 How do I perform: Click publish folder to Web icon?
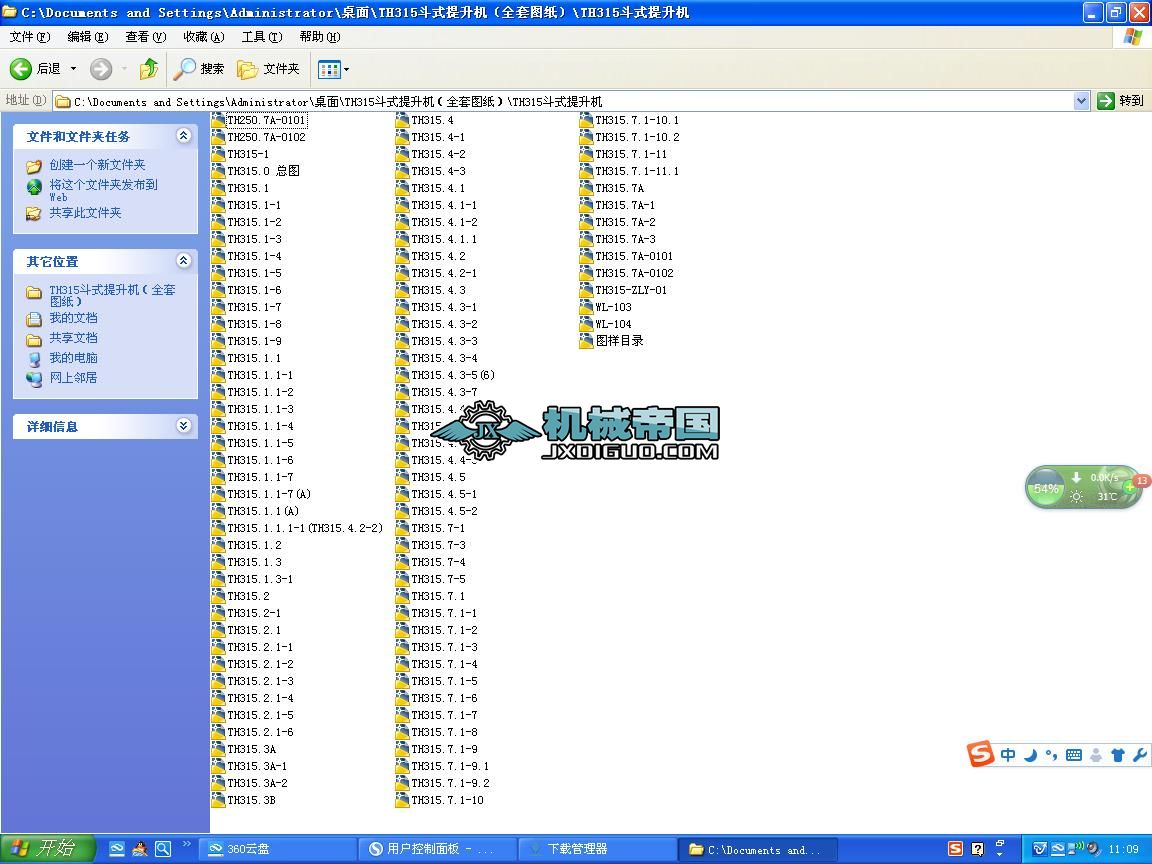point(34,187)
